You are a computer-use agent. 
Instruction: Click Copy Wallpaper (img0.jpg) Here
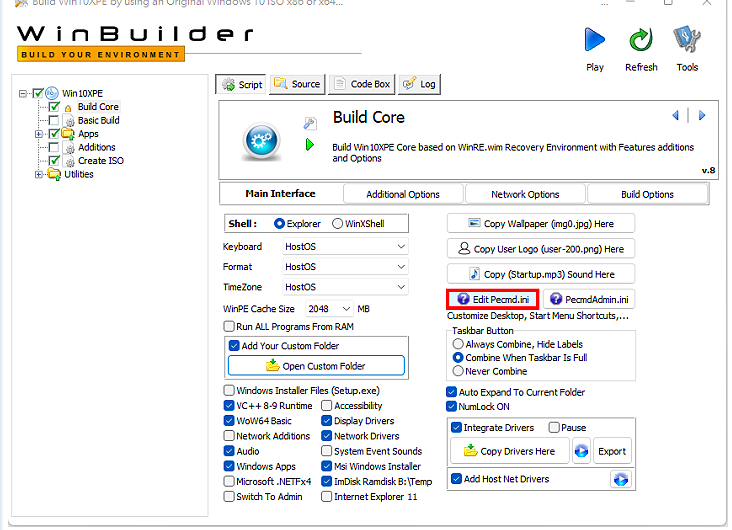click(541, 224)
